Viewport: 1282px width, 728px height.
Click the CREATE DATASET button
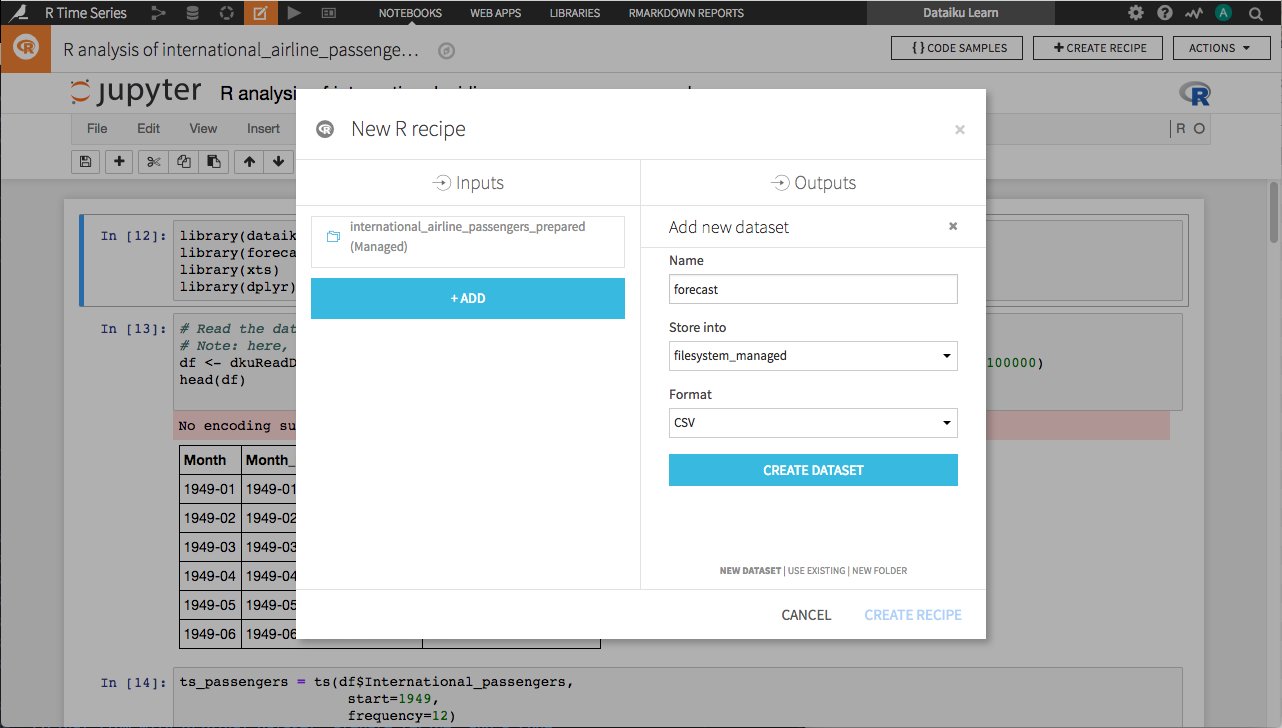813,470
